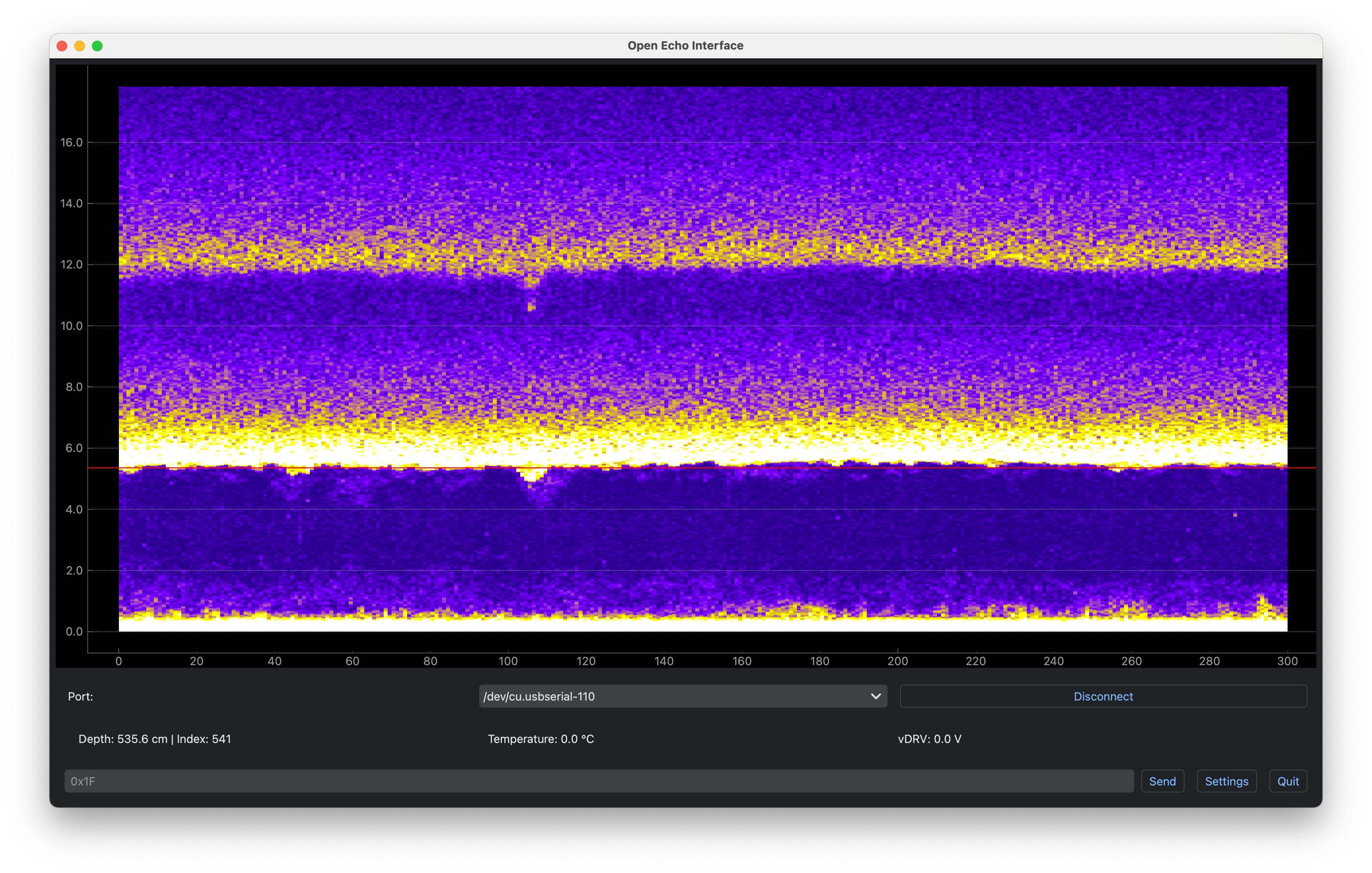
Task: Click the 300 tick on horizontal axis
Action: point(1287,661)
